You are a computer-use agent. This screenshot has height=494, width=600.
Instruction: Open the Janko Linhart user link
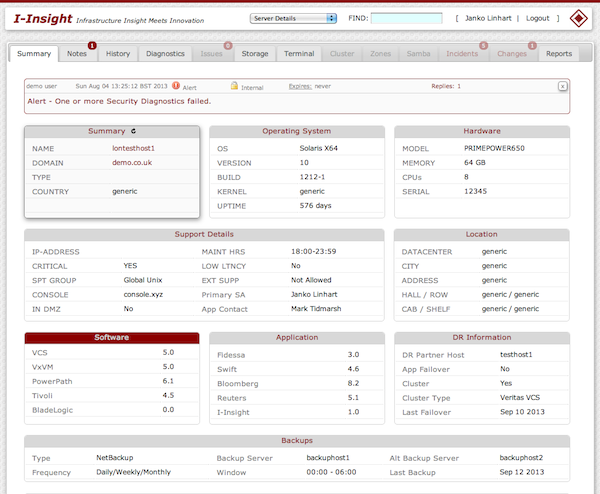(484, 18)
